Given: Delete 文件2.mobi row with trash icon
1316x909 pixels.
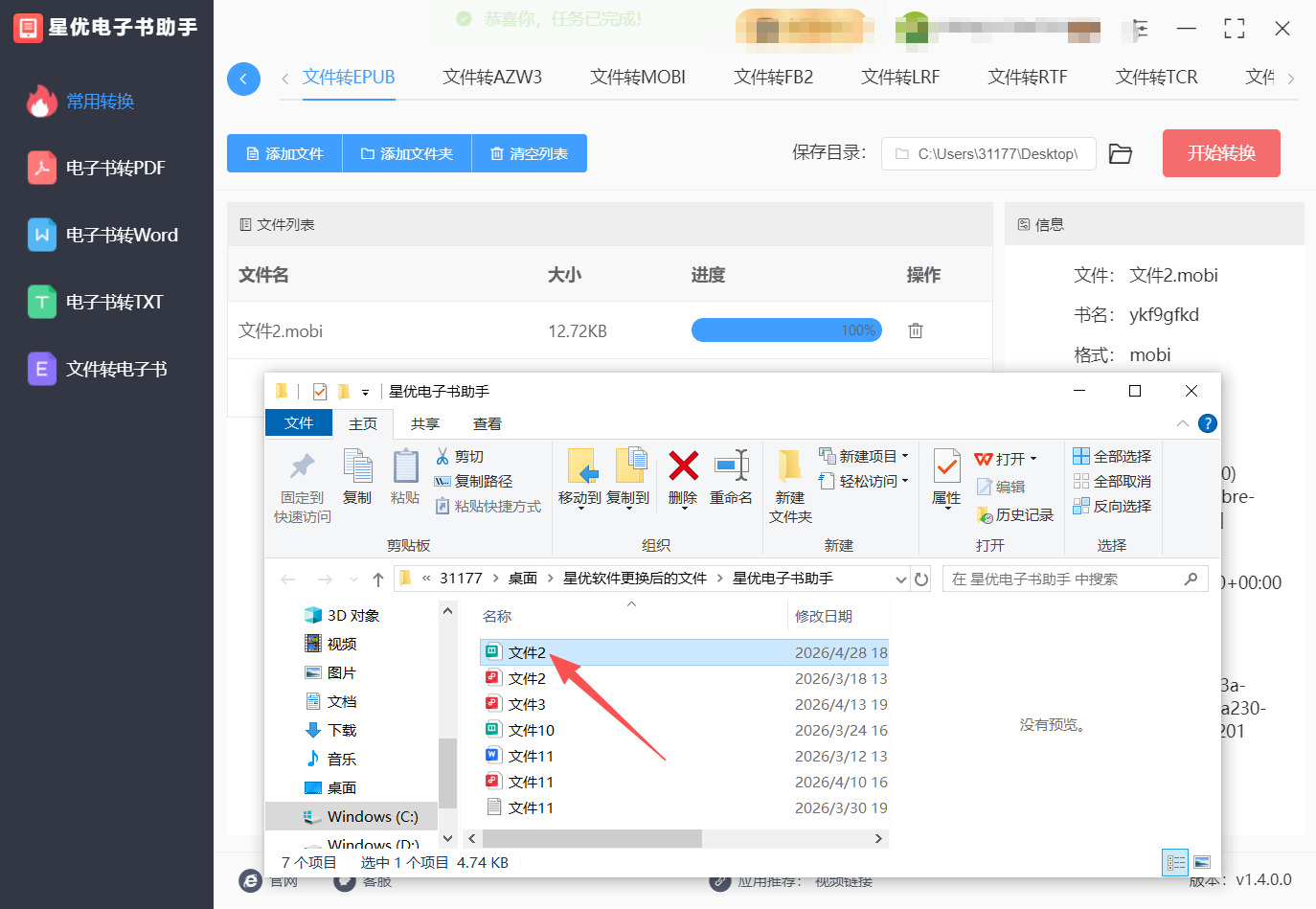Looking at the screenshot, I should coord(916,330).
